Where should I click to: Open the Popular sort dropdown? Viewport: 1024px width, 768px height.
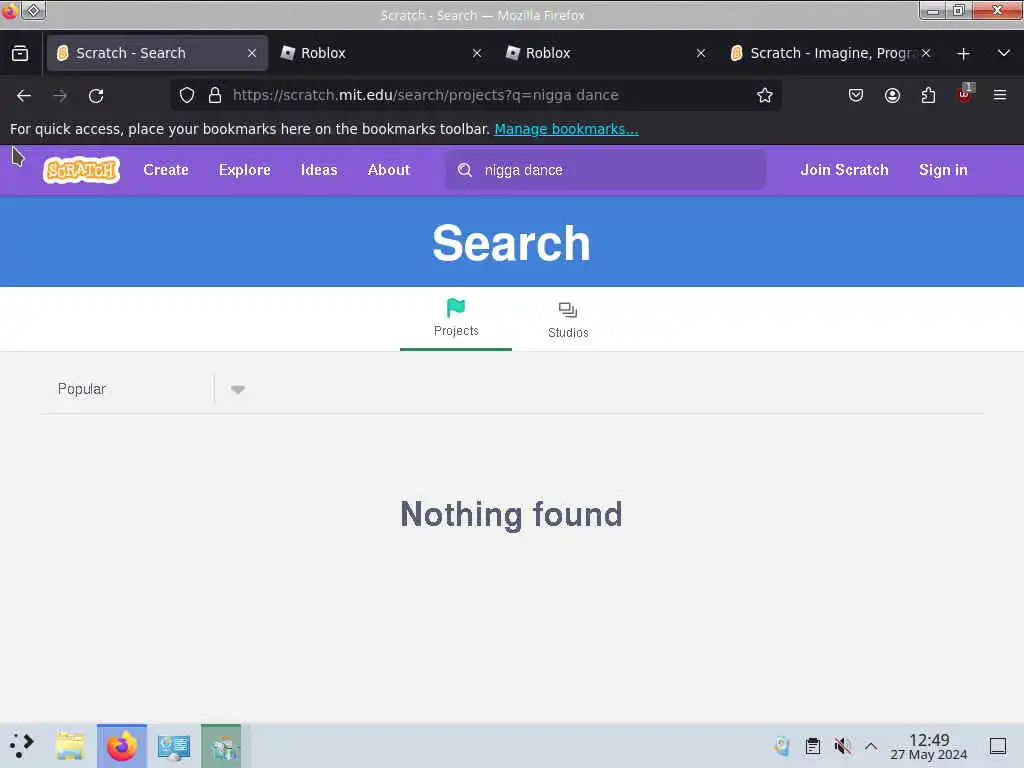click(x=151, y=389)
